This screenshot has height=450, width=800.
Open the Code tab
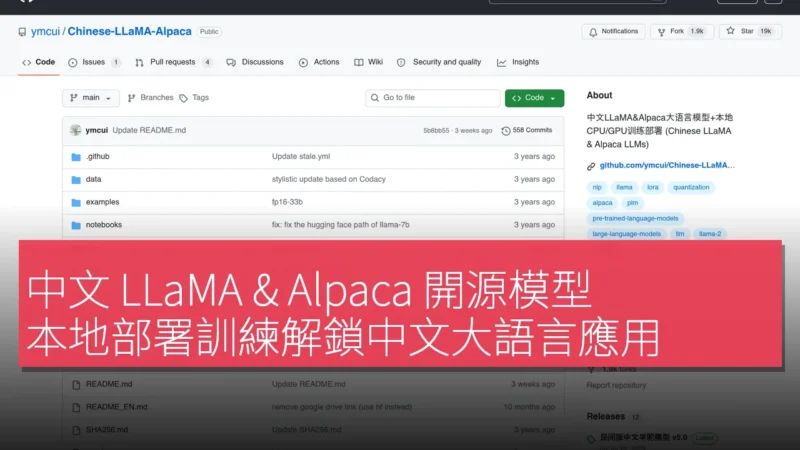(39, 62)
